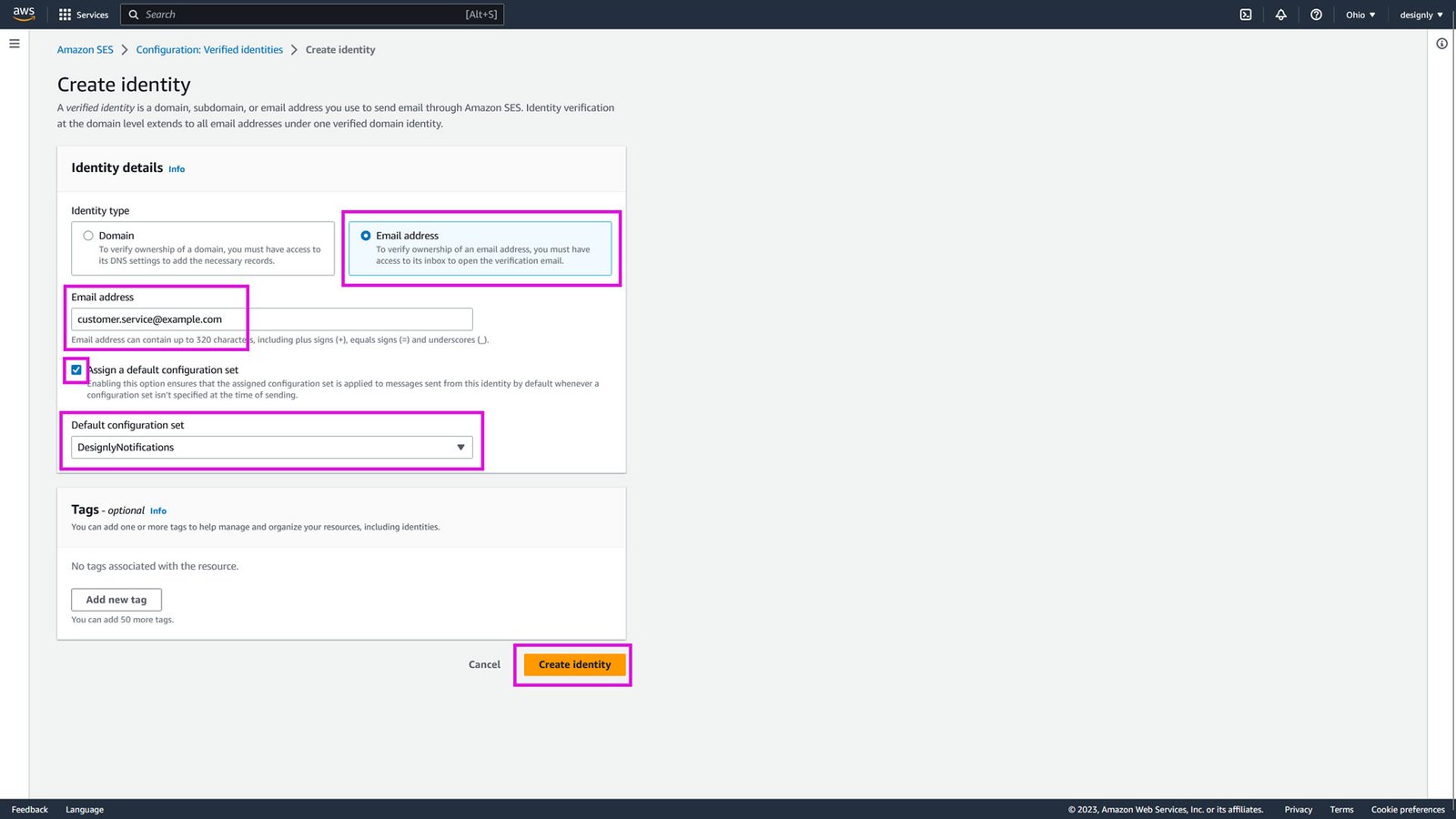Open the help menu icon
The image size is (1456, 819).
1316,14
